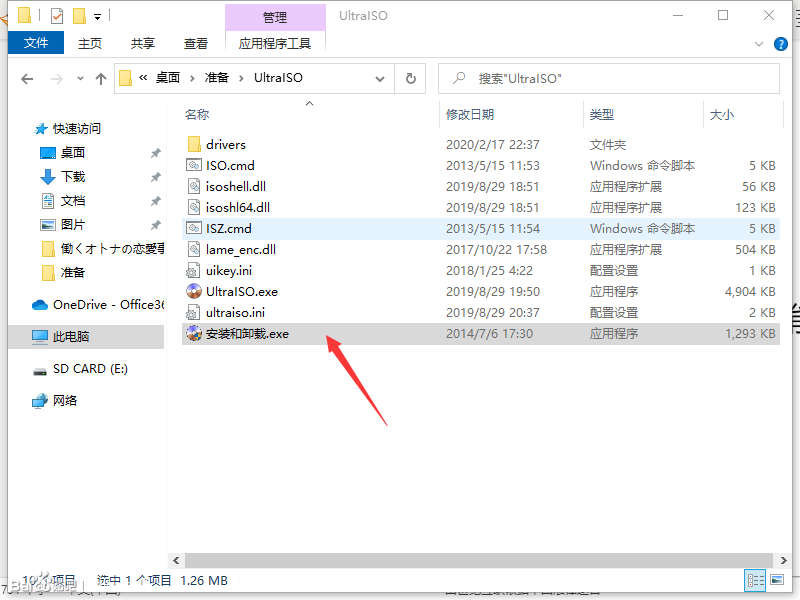
Task: Switch to large icons view layout
Action: [777, 580]
